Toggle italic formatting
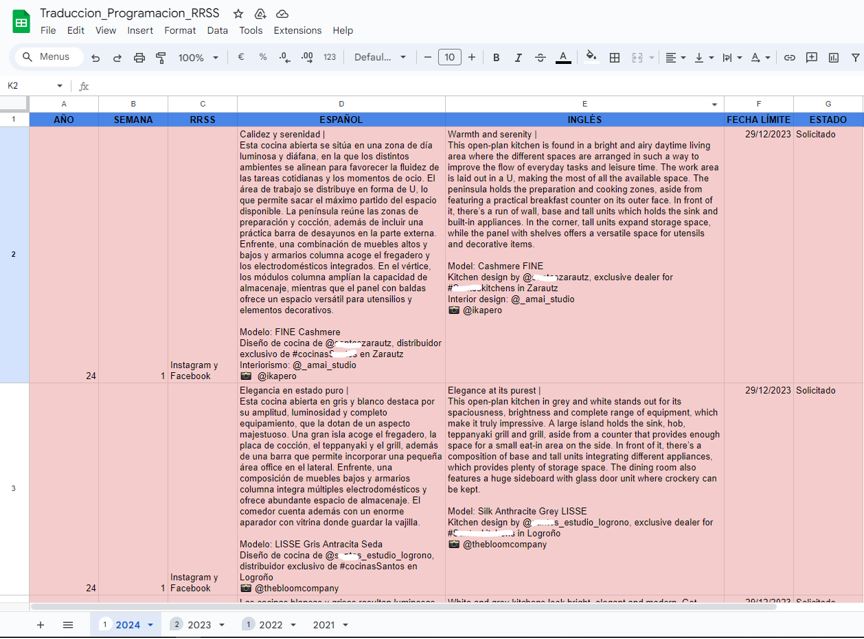 tap(518, 57)
